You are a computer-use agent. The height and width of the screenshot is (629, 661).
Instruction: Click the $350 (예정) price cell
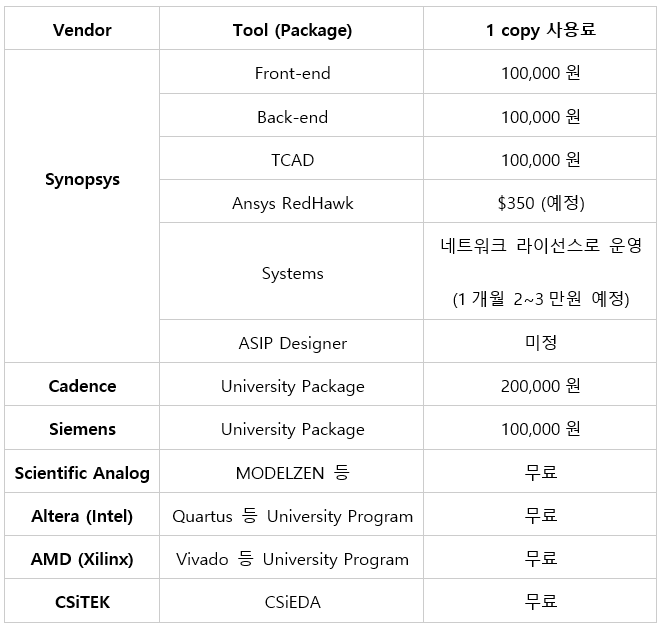[x=540, y=203]
